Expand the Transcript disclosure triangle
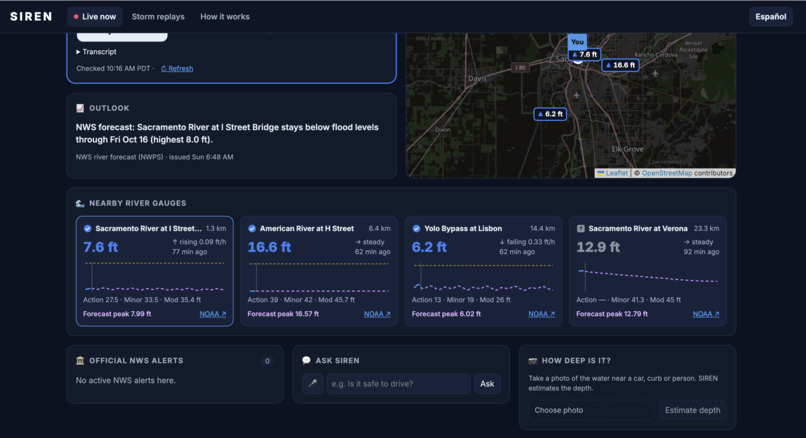Viewport: 806px width, 438px height. click(x=78, y=52)
